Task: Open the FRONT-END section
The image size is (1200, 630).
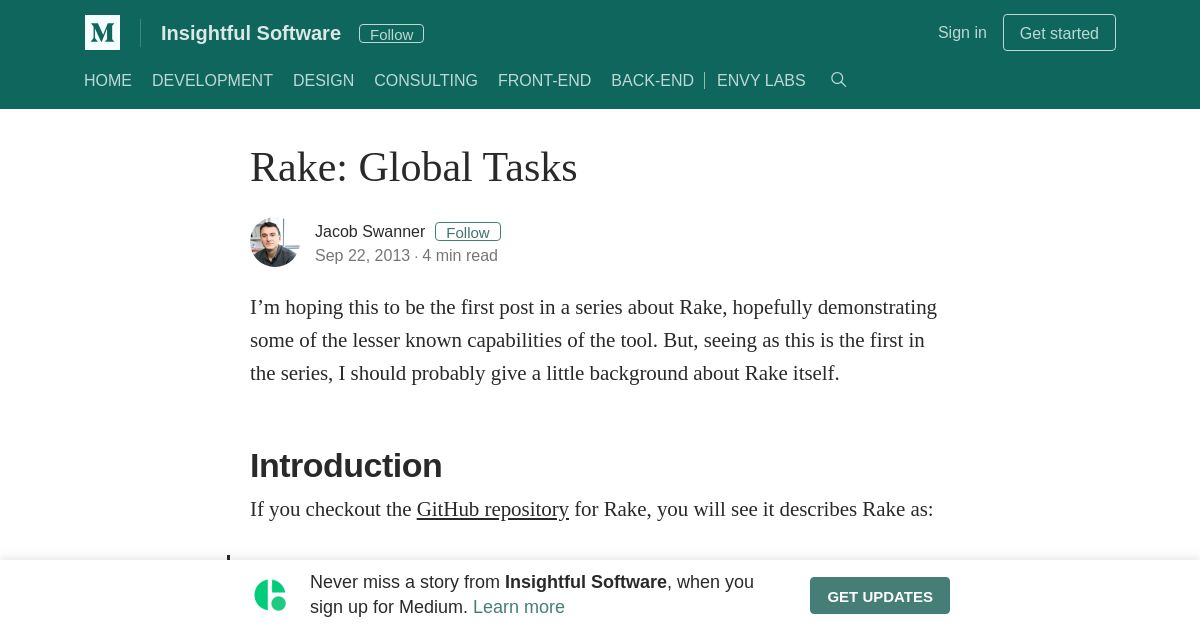Action: click(544, 81)
